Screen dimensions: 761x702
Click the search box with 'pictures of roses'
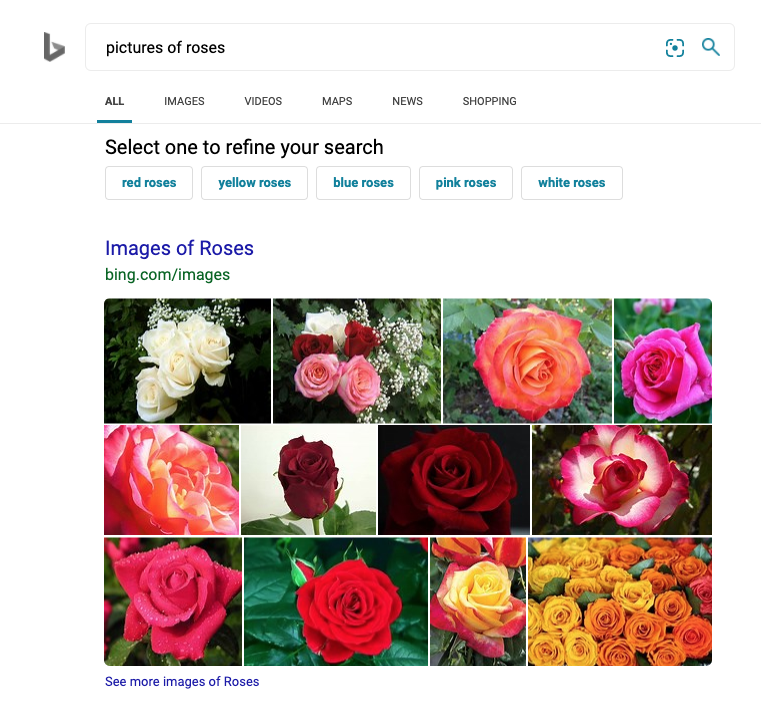tap(370, 47)
